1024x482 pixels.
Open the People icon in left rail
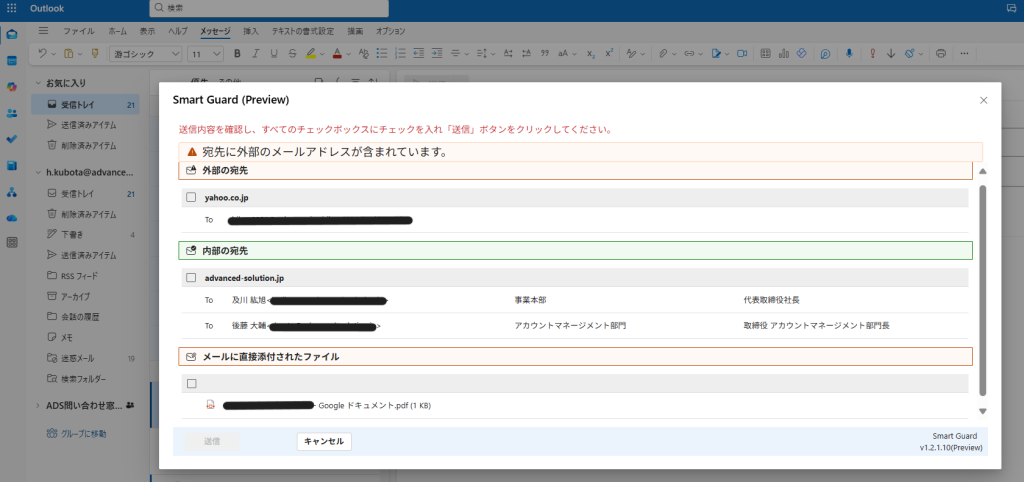pyautogui.click(x=12, y=113)
